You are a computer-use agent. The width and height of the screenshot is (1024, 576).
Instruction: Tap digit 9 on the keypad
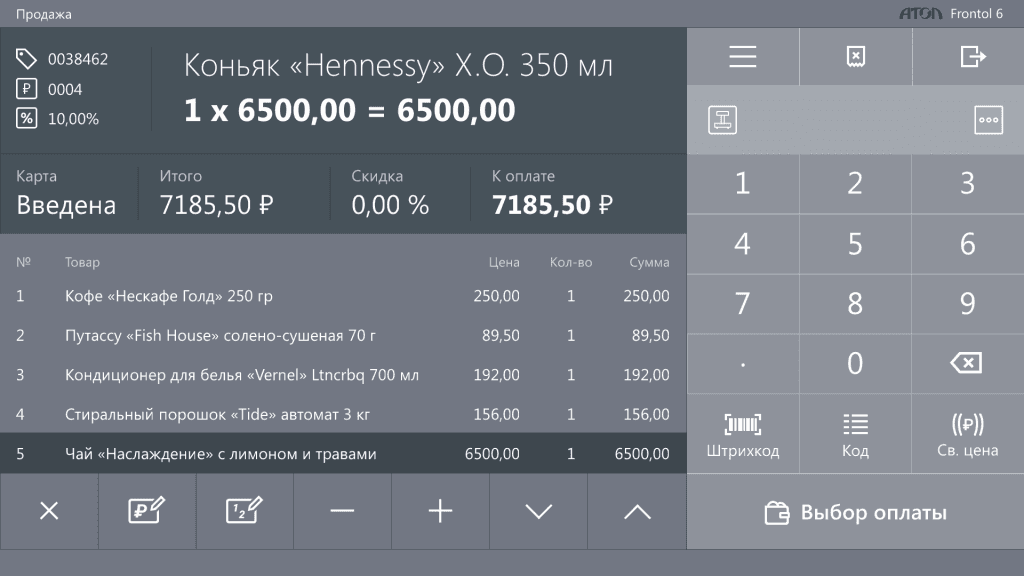968,304
